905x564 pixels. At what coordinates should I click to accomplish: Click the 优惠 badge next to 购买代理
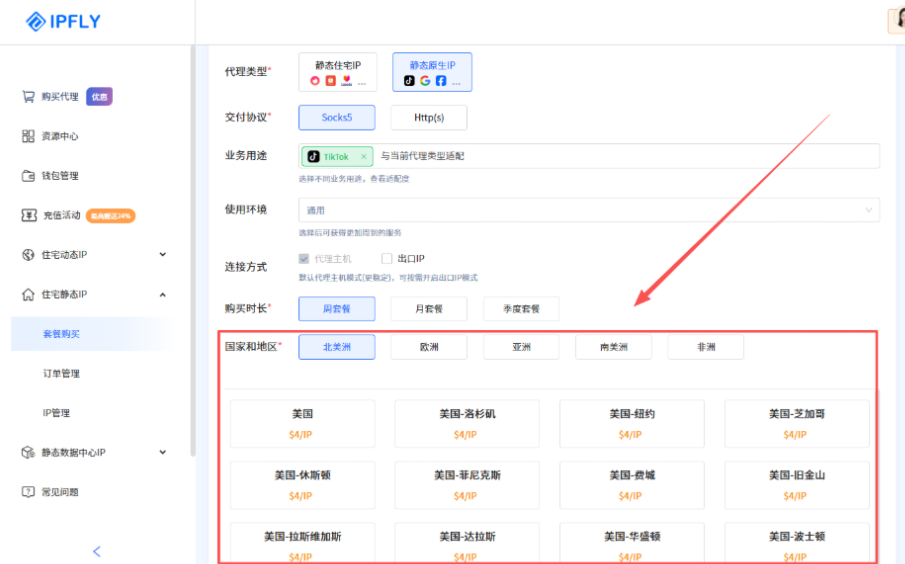coord(99,97)
